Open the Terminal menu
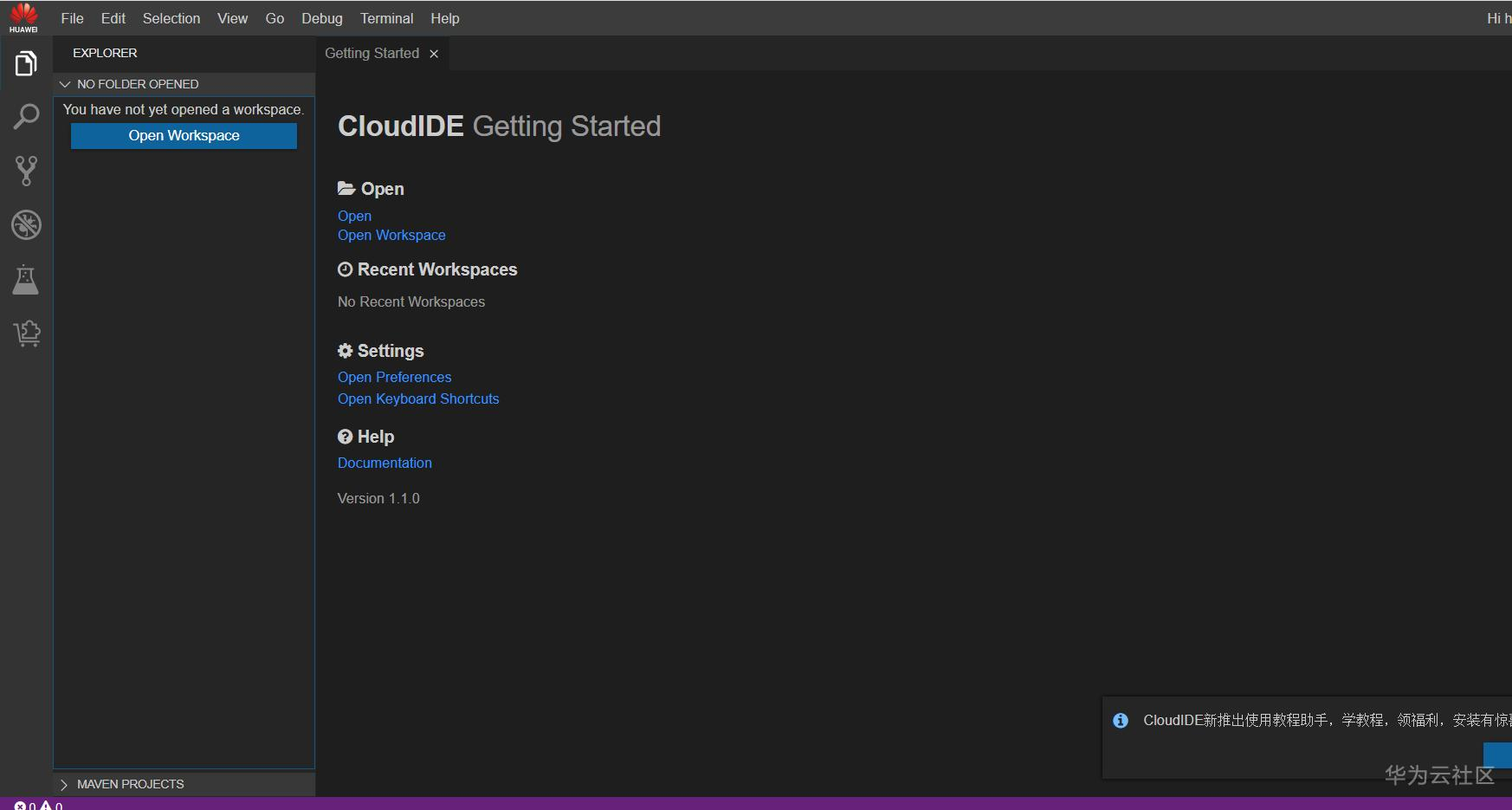Screen dimensions: 1512x810 point(387,18)
